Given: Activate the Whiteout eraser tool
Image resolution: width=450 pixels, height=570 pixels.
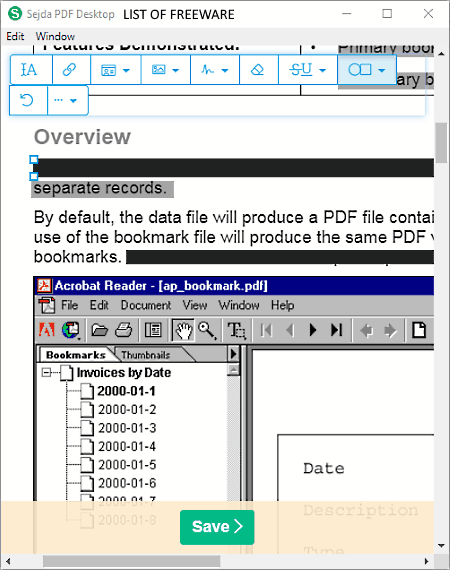Looking at the screenshot, I should (258, 69).
